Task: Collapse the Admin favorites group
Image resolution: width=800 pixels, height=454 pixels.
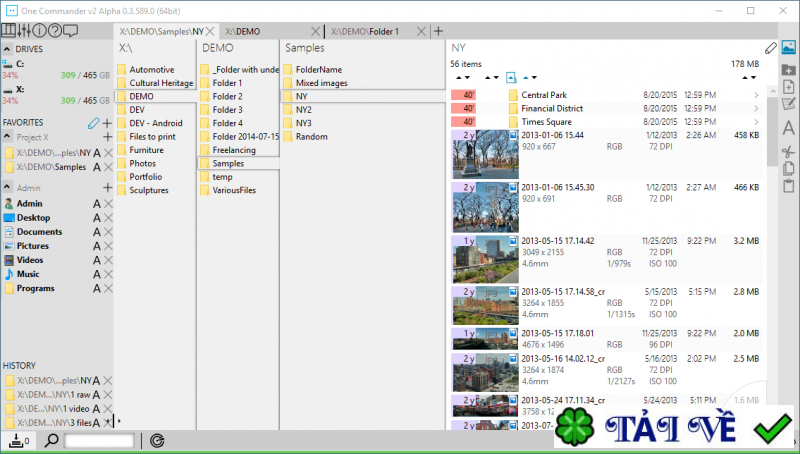Action: point(7,188)
